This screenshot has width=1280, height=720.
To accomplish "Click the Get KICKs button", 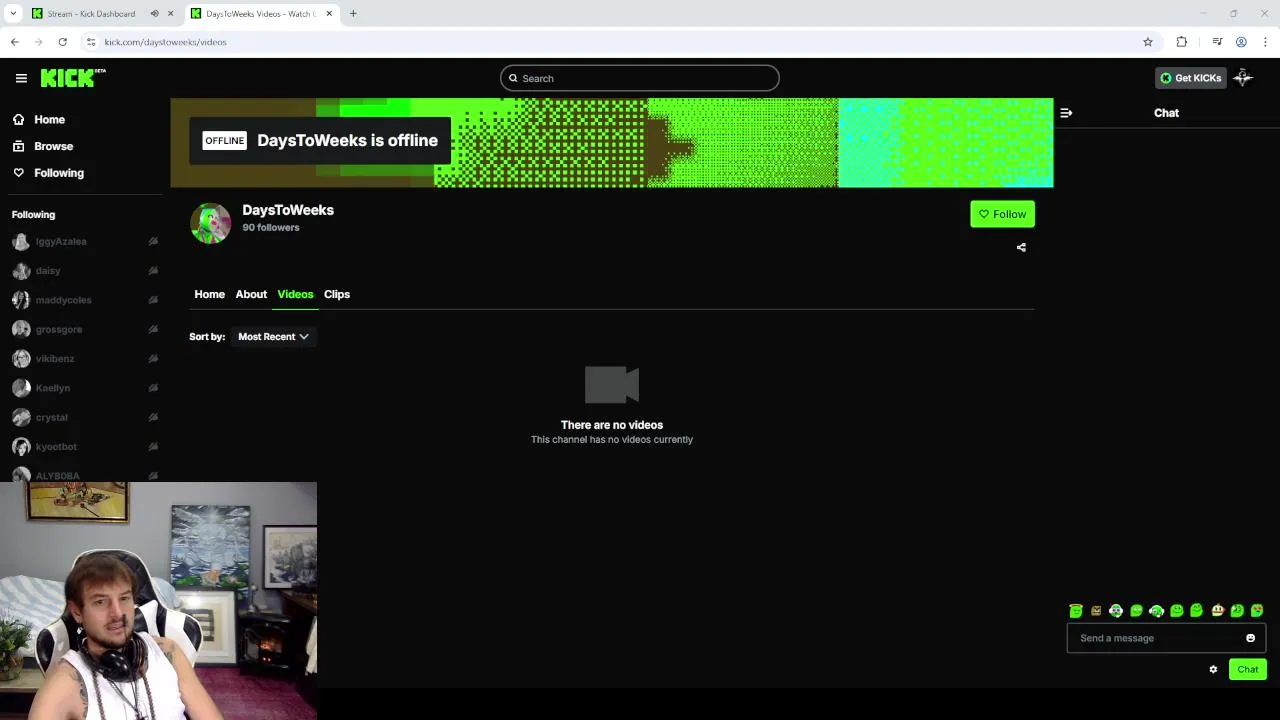I will coord(1190,78).
